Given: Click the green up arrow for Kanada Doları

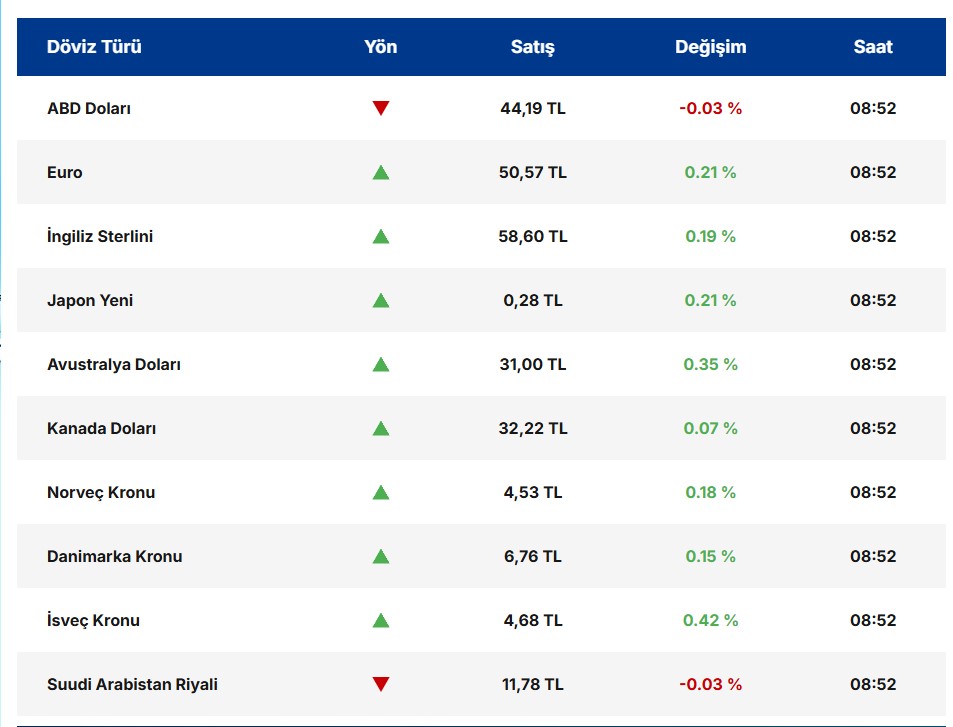Looking at the screenshot, I should pos(380,428).
